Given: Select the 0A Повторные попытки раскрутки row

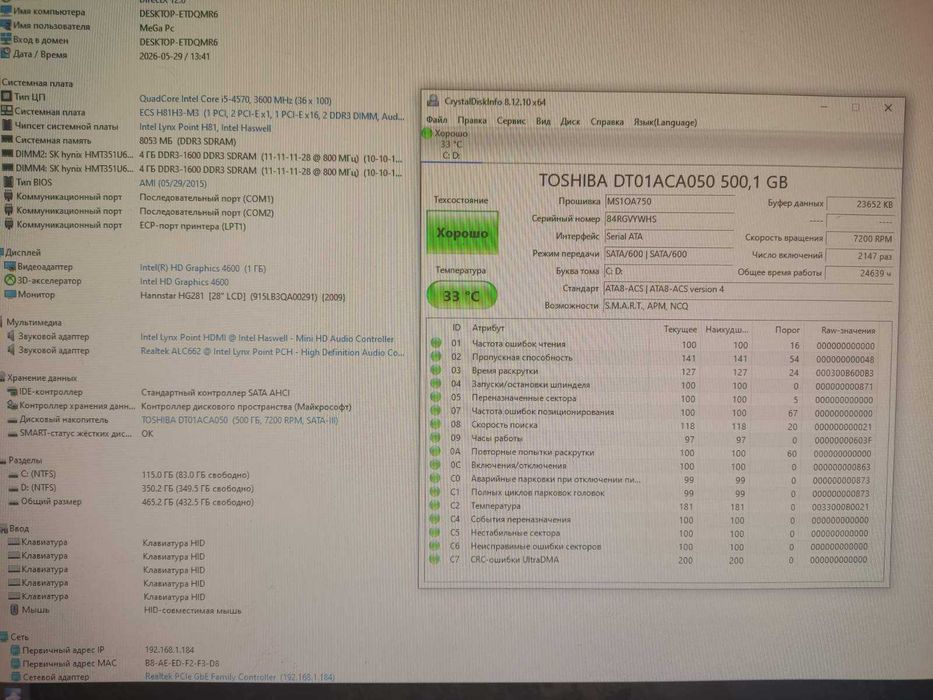Looking at the screenshot, I should click(x=653, y=452).
